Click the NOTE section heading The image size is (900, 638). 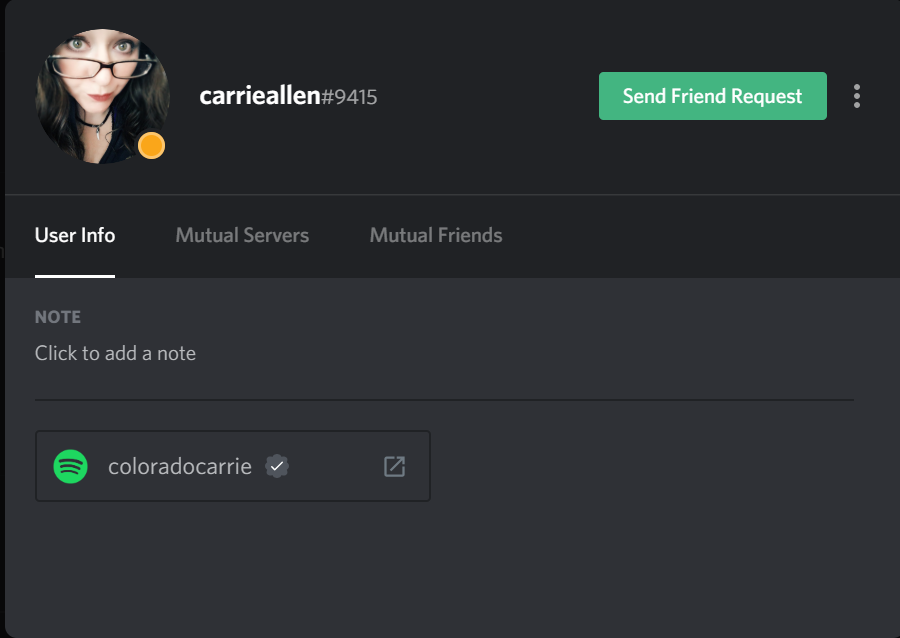click(x=58, y=317)
